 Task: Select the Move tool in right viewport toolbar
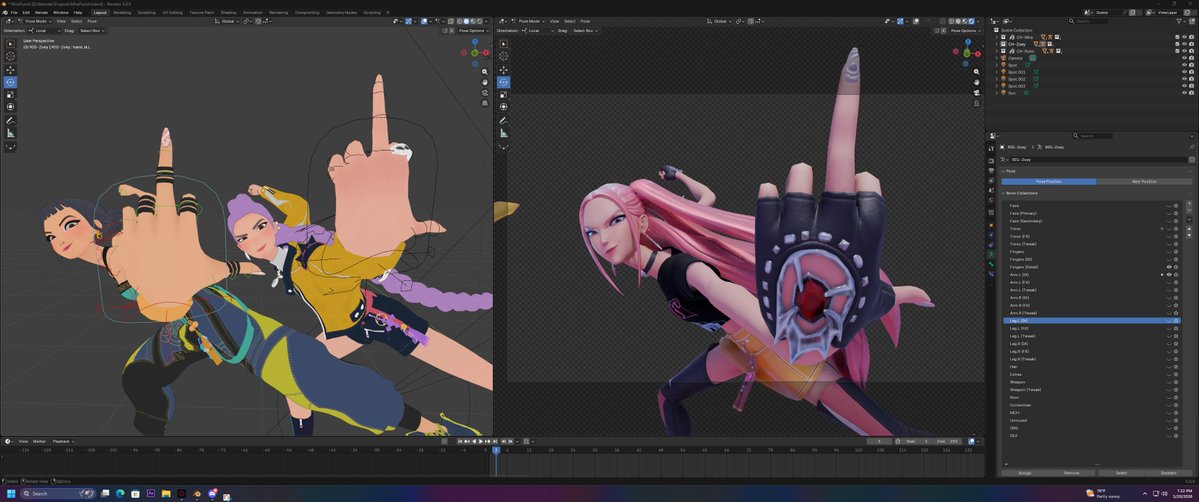coord(503,70)
